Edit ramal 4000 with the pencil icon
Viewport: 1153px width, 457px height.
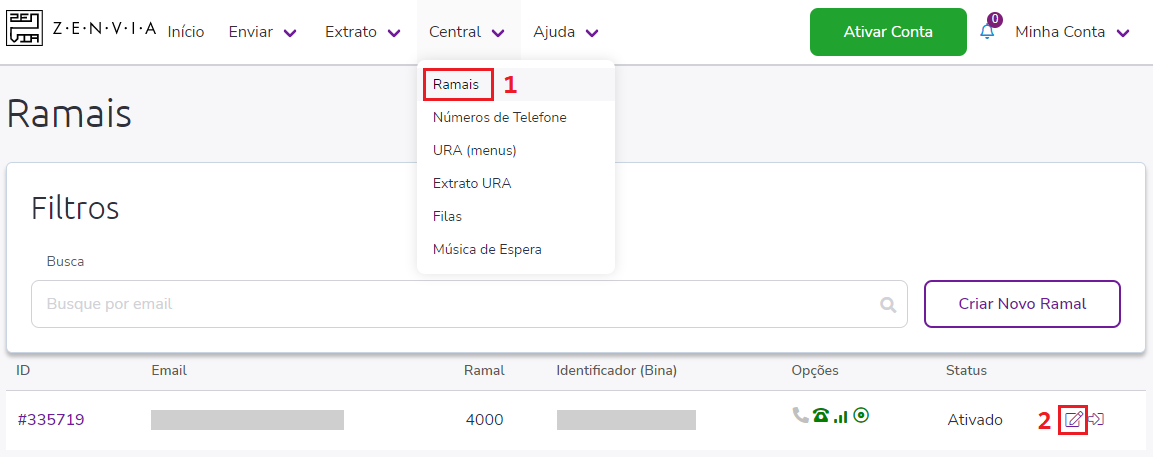[1073, 419]
